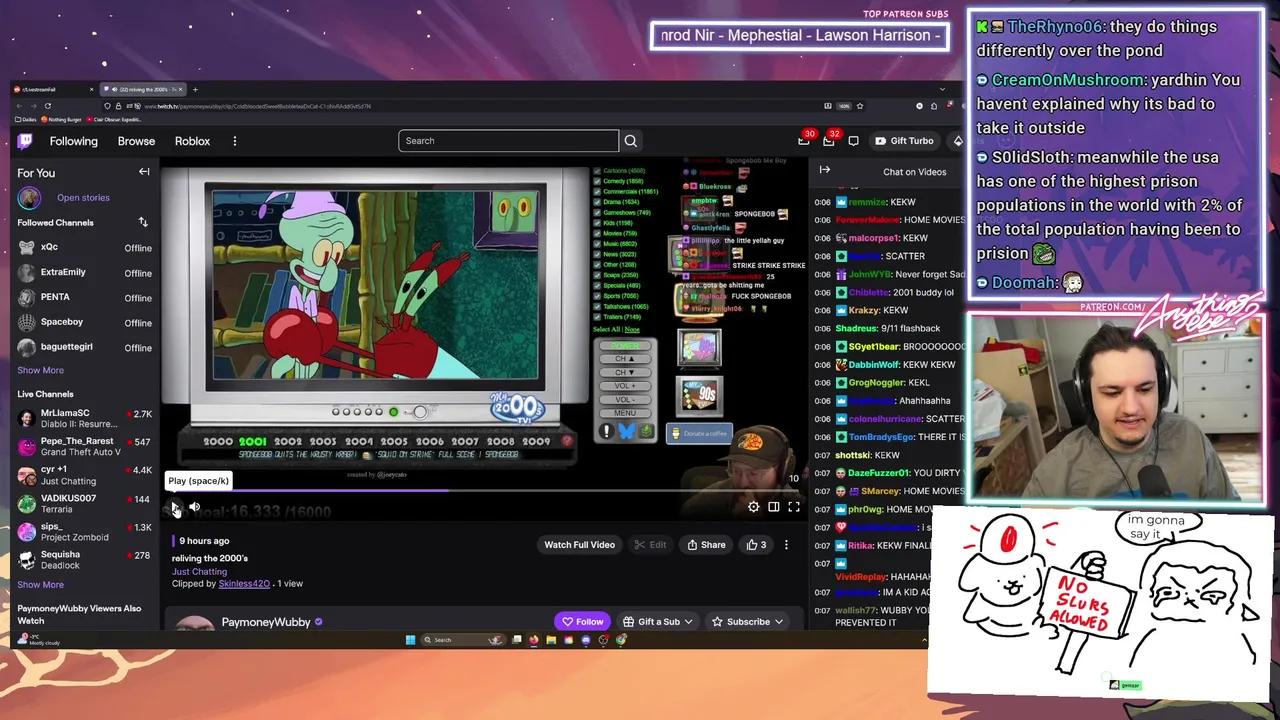Open Gift a Sub dropdown

point(656,622)
